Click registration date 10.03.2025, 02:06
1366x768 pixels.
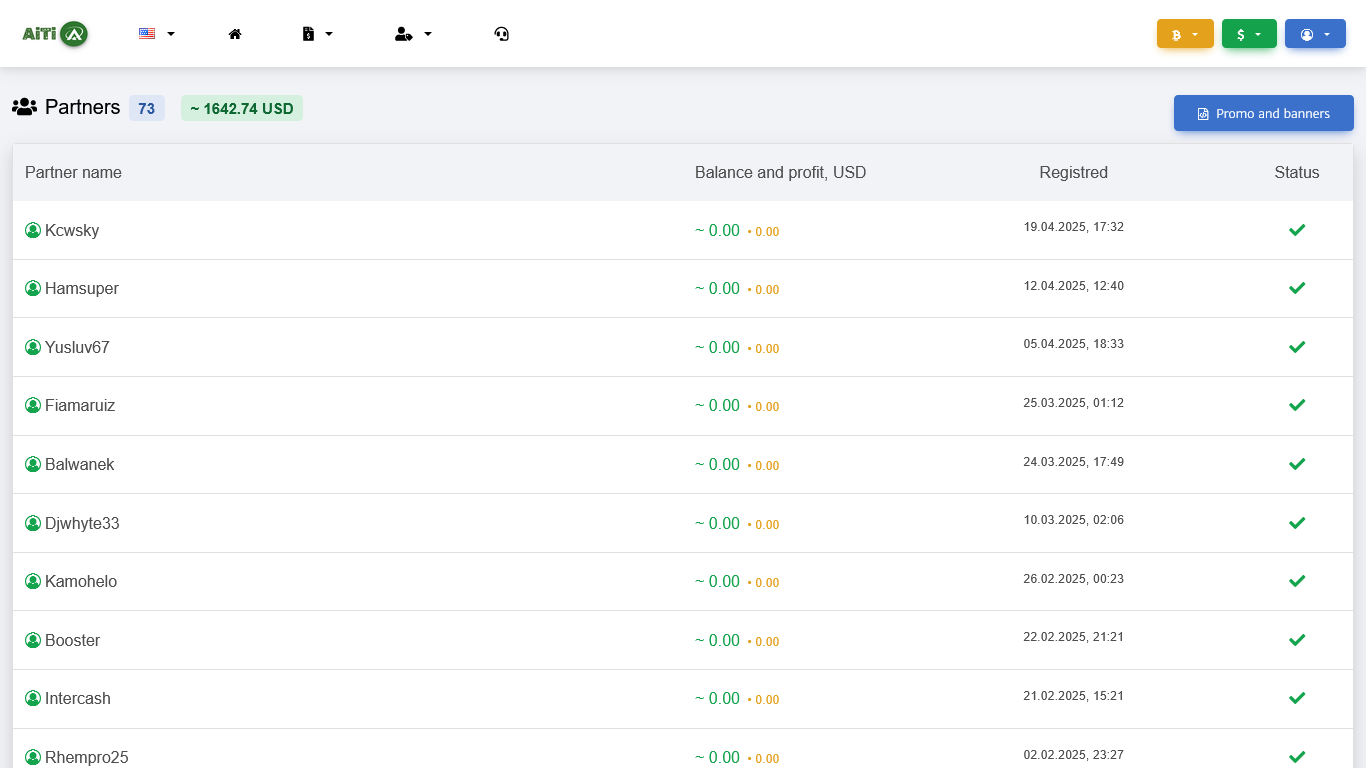[1074, 520]
